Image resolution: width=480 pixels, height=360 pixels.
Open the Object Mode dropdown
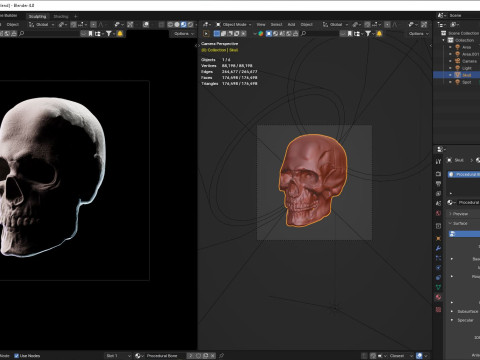pyautogui.click(x=234, y=25)
